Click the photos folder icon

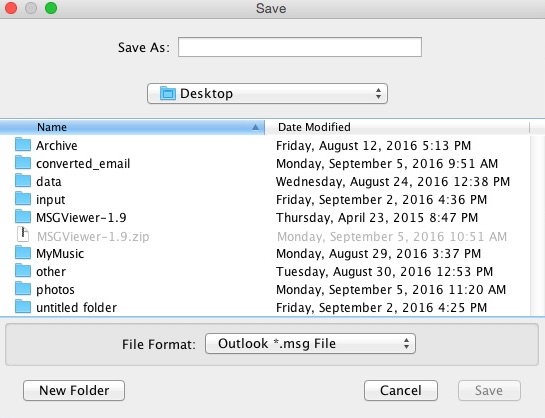click(23, 289)
